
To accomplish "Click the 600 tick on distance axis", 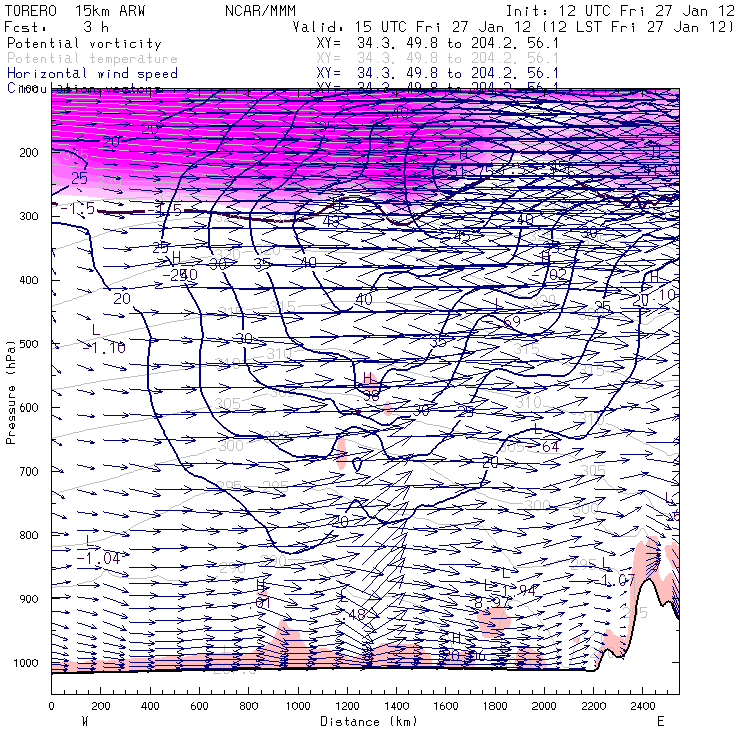I will [199, 706].
